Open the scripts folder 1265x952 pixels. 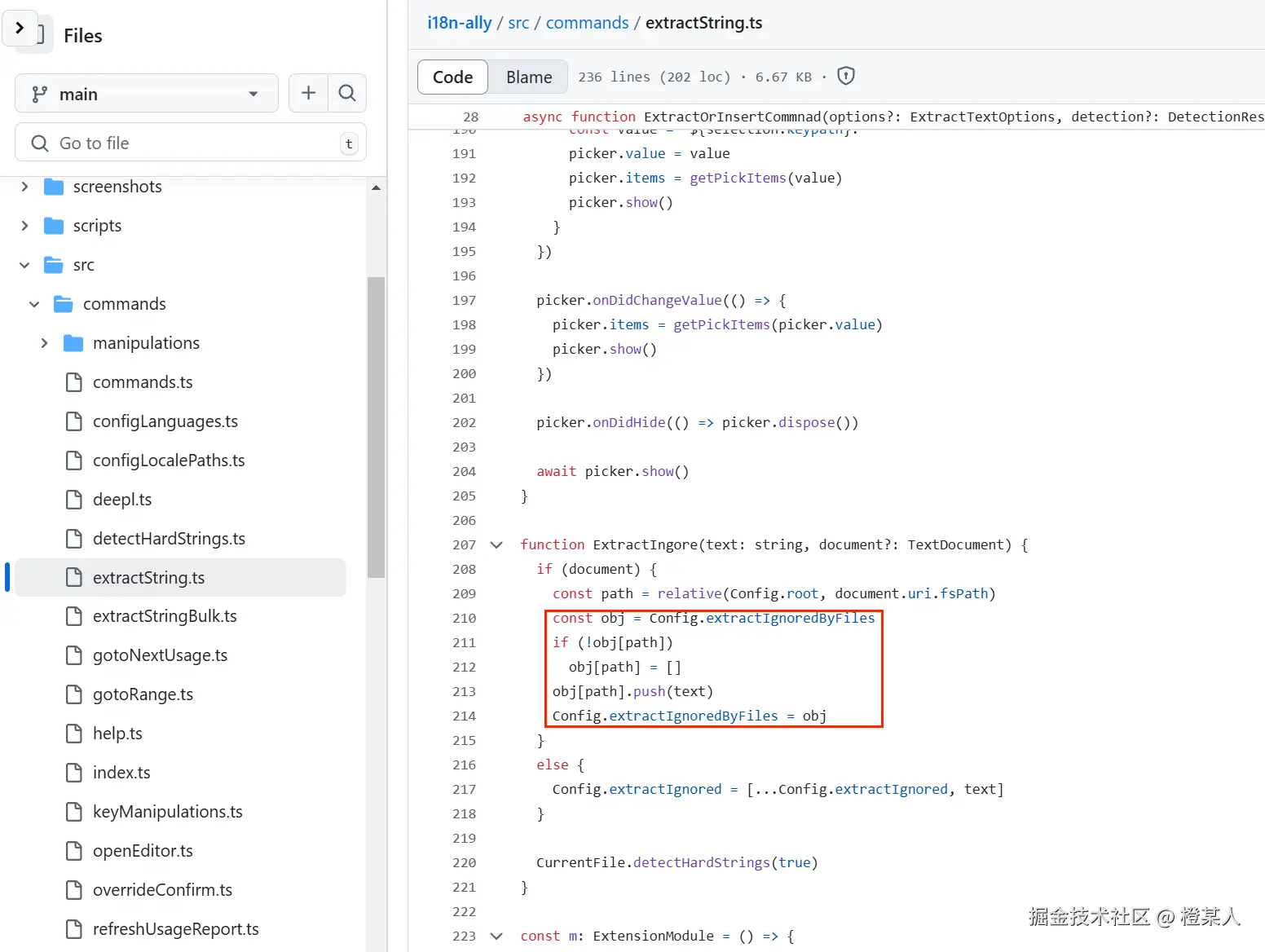(x=97, y=226)
